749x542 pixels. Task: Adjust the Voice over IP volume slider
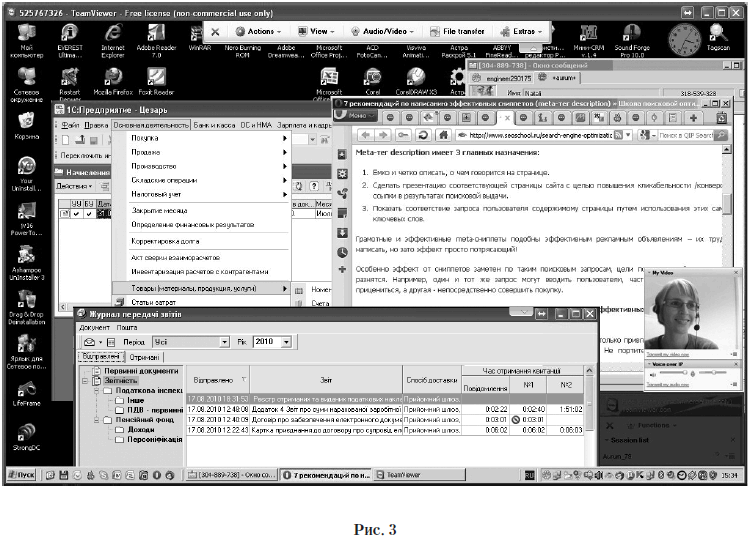click(685, 371)
